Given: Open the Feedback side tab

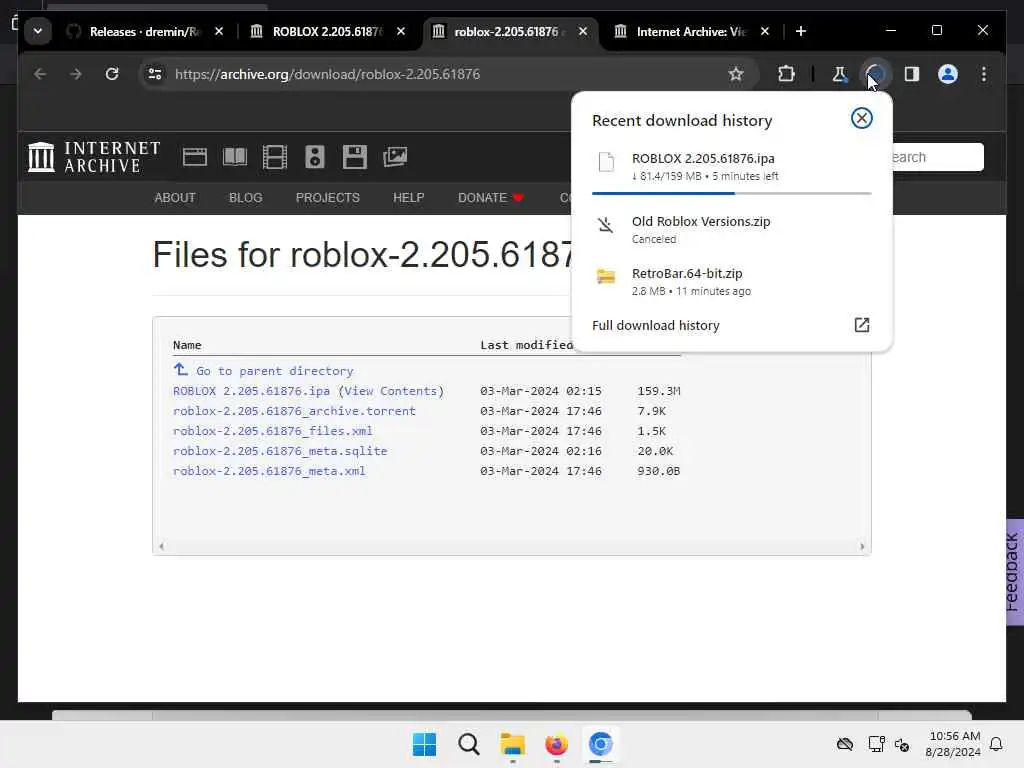Looking at the screenshot, I should click(x=1014, y=572).
